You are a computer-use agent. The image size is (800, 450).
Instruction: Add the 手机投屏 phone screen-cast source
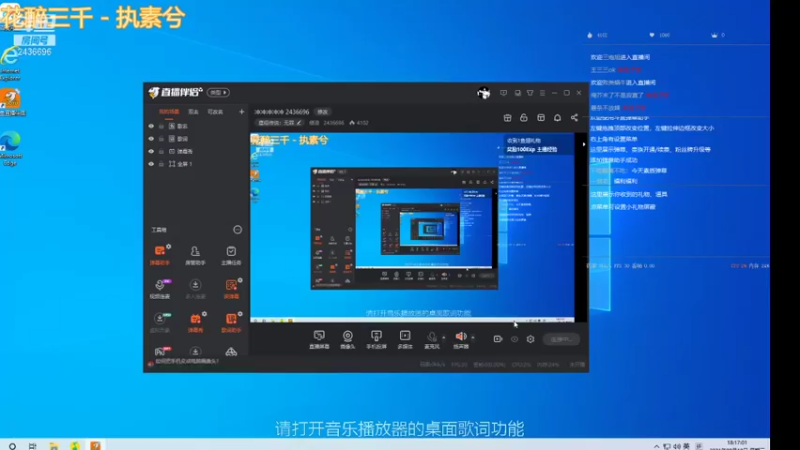(376, 339)
